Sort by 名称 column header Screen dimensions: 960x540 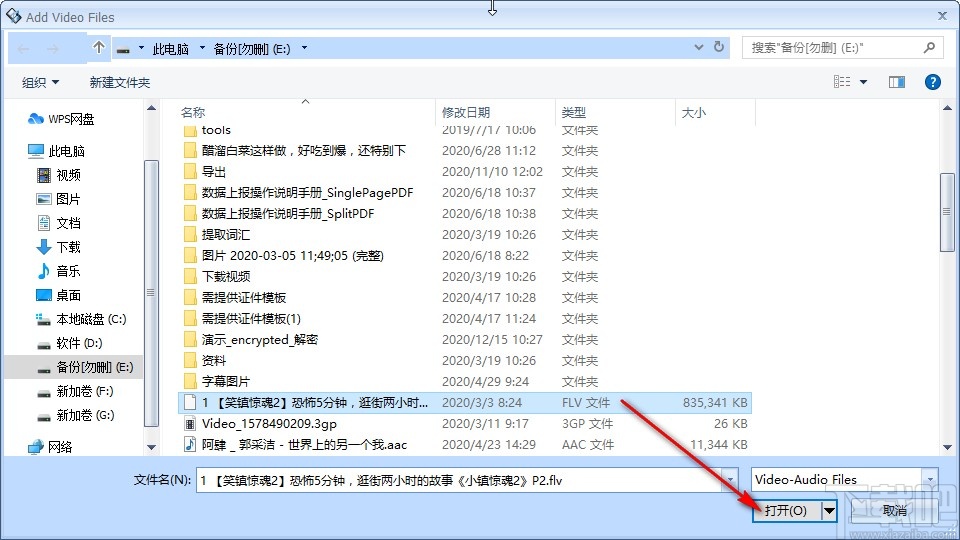click(193, 113)
